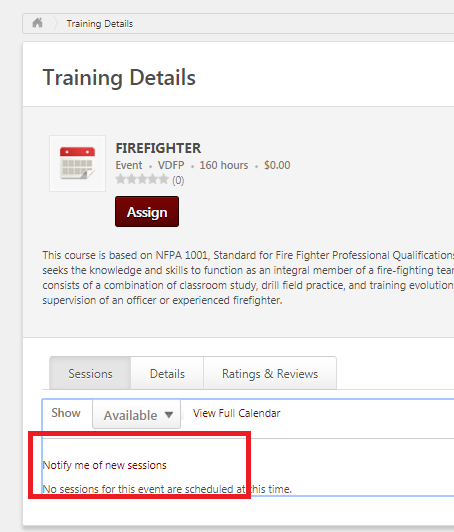Screen dimensions: 454x532
Task: Rate the event three stars
Action: coord(142,179)
